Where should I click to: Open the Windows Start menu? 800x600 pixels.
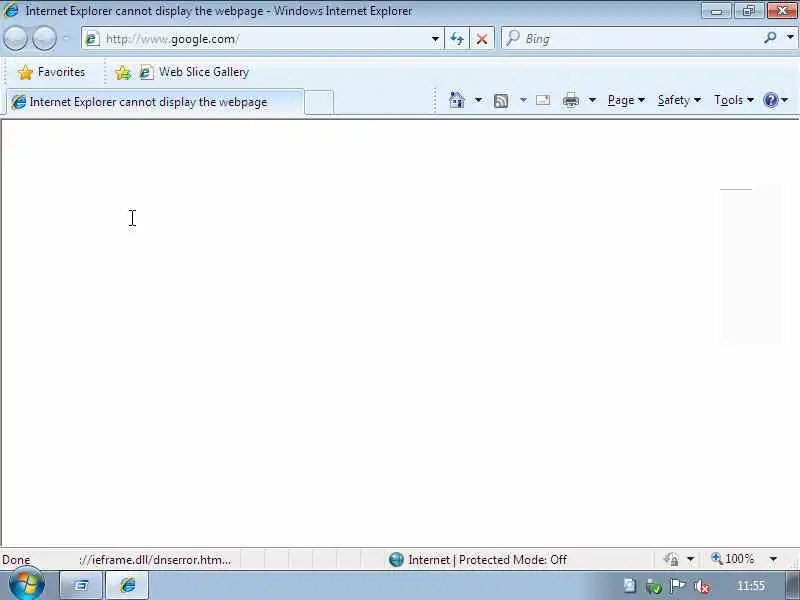(x=27, y=585)
